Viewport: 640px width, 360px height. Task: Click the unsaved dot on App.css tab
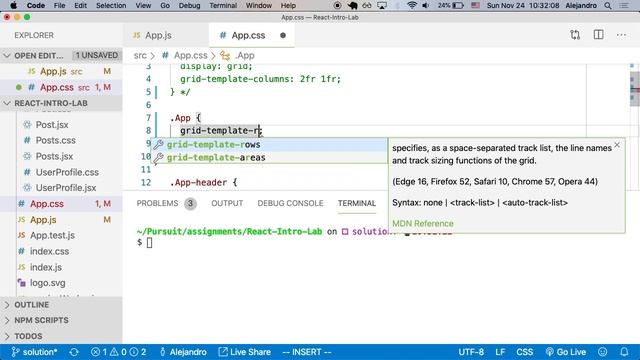(x=283, y=35)
